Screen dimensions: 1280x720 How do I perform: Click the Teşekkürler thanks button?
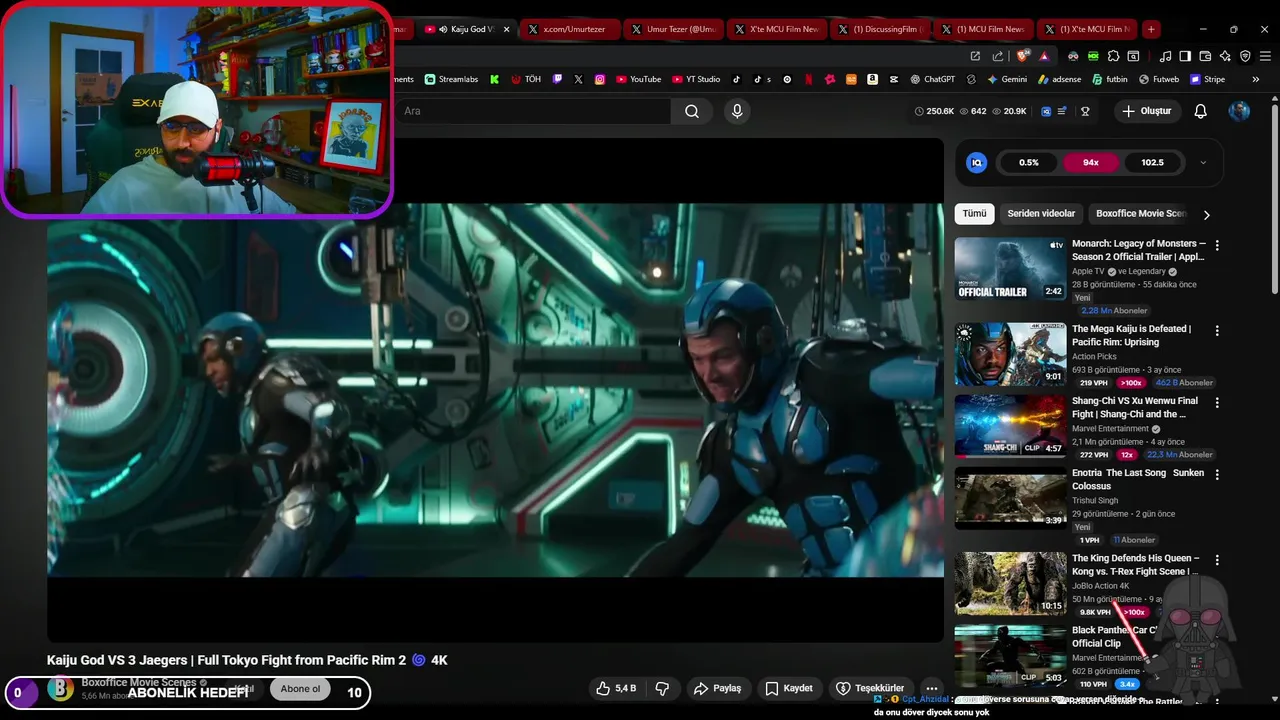click(x=870, y=688)
